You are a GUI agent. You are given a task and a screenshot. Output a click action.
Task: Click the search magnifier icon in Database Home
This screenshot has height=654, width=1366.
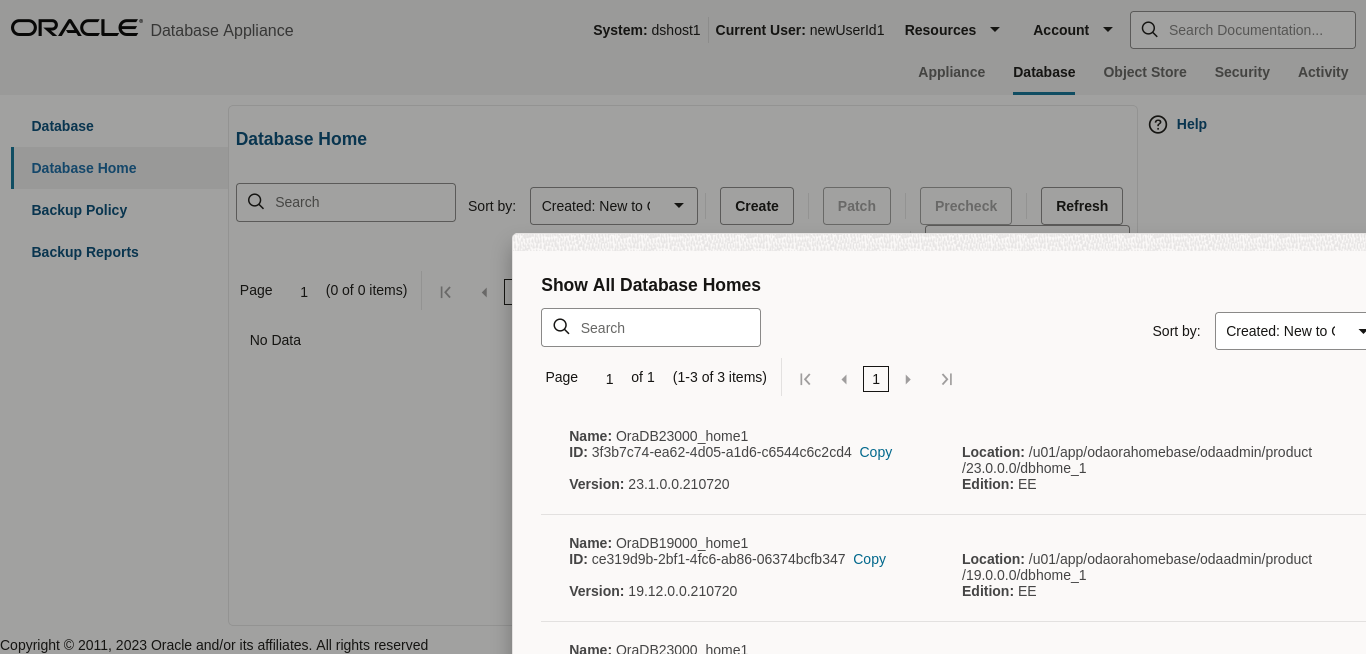256,202
